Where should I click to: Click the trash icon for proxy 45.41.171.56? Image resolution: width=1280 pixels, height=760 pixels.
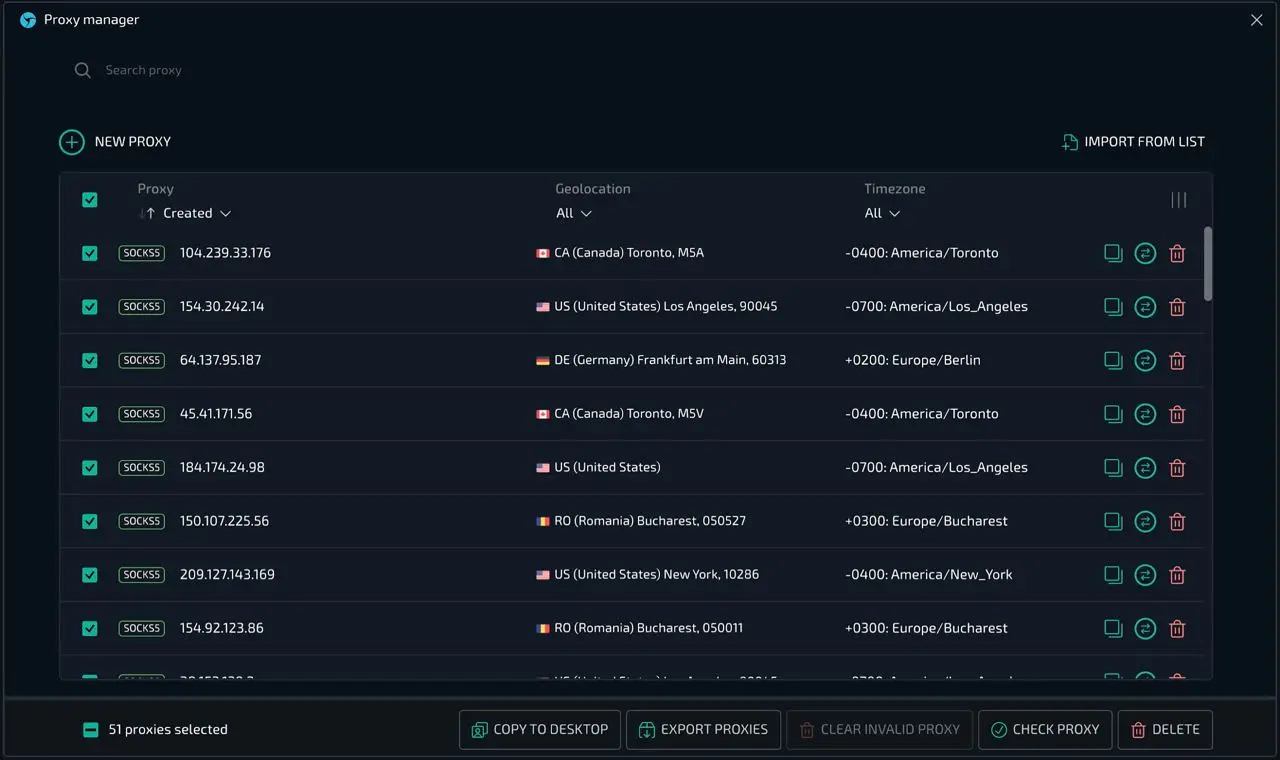[1177, 414]
